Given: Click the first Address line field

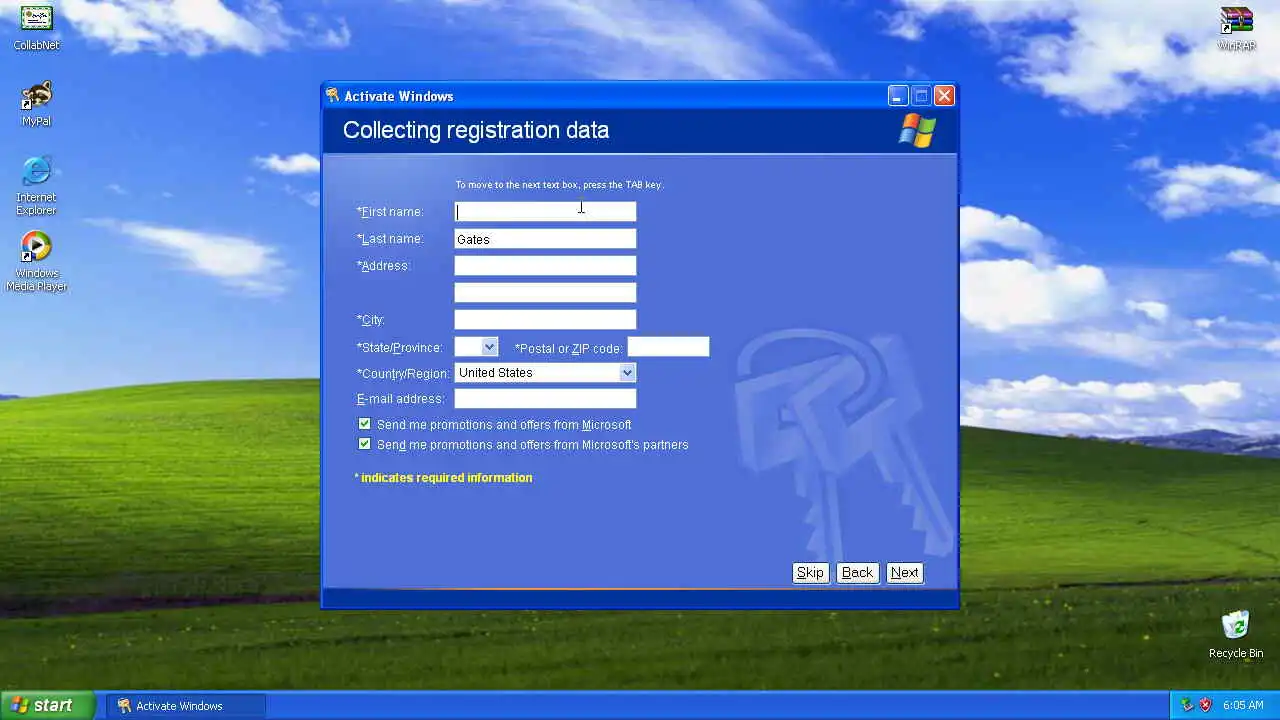Looking at the screenshot, I should tap(545, 265).
